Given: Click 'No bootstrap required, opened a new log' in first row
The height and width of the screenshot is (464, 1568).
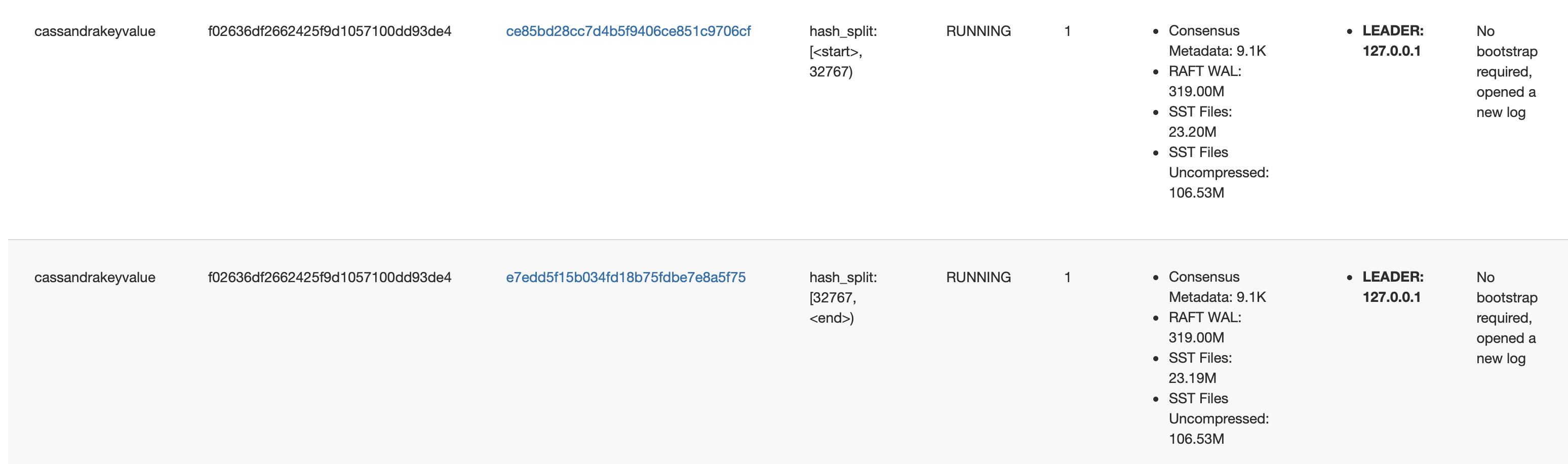Looking at the screenshot, I should pyautogui.click(x=1507, y=71).
